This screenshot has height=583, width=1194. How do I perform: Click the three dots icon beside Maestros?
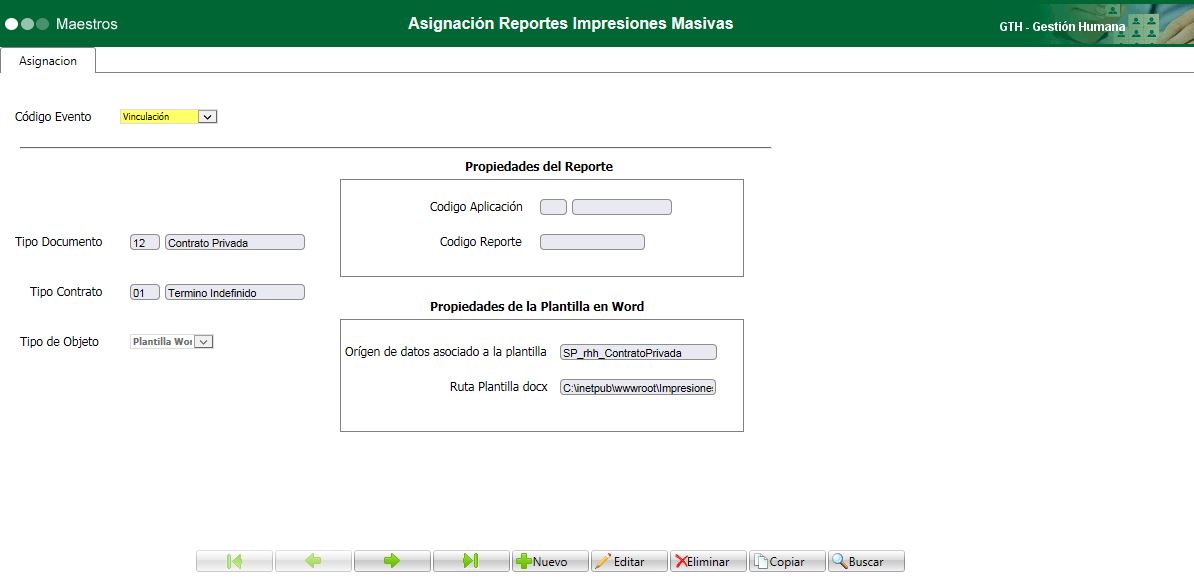27,24
